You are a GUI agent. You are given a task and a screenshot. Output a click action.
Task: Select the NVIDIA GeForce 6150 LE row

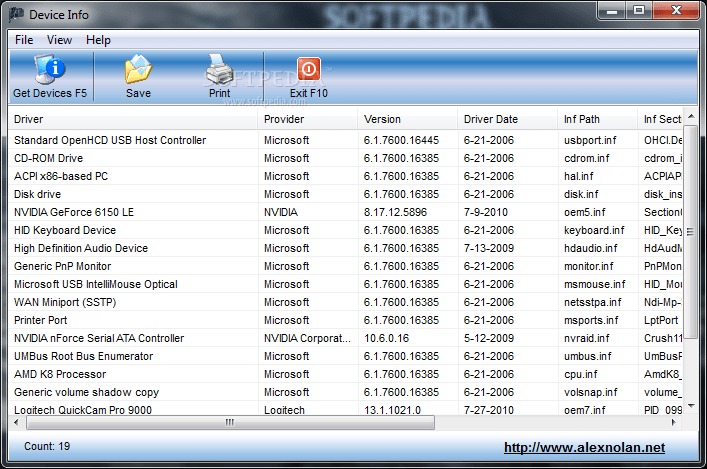[x=345, y=212]
